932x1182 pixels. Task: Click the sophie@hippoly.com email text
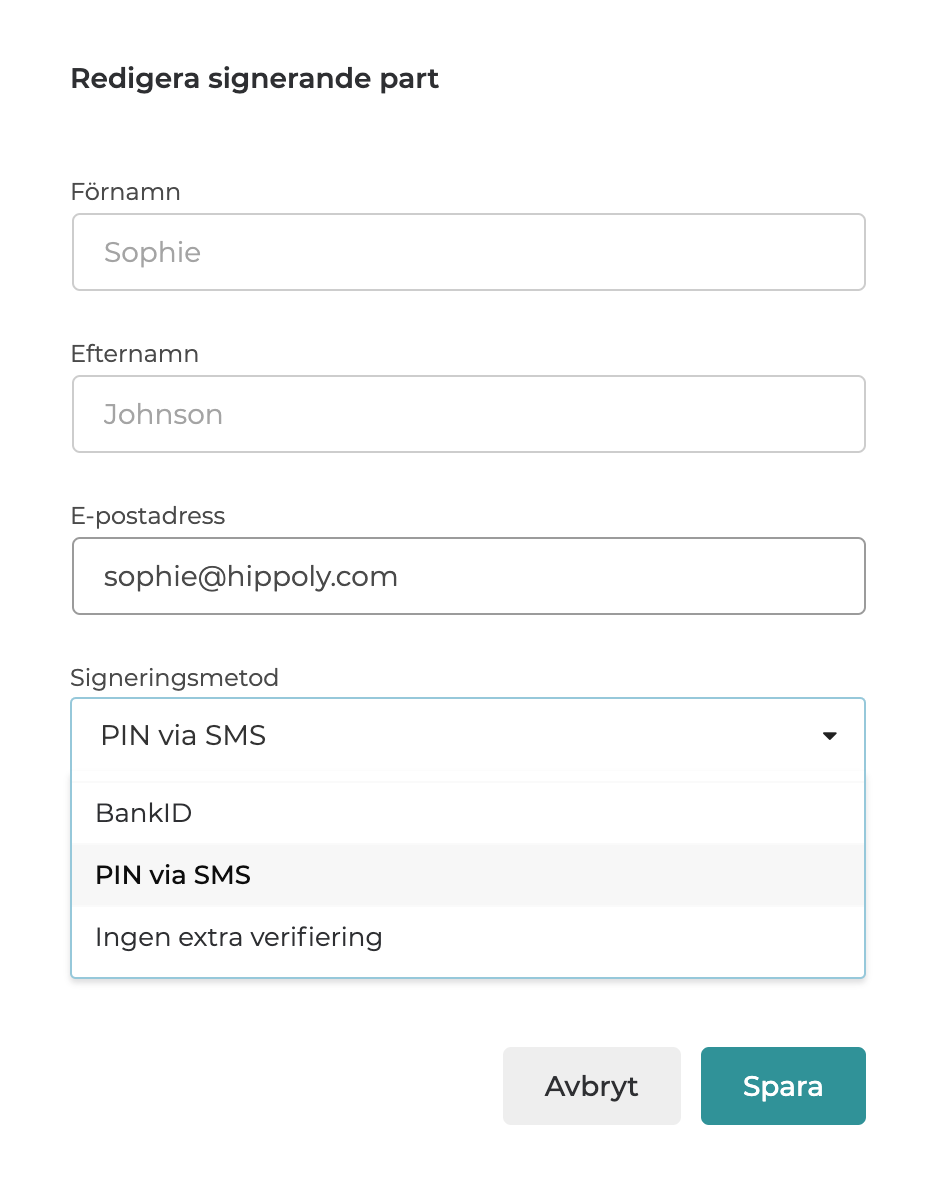pyautogui.click(x=250, y=576)
